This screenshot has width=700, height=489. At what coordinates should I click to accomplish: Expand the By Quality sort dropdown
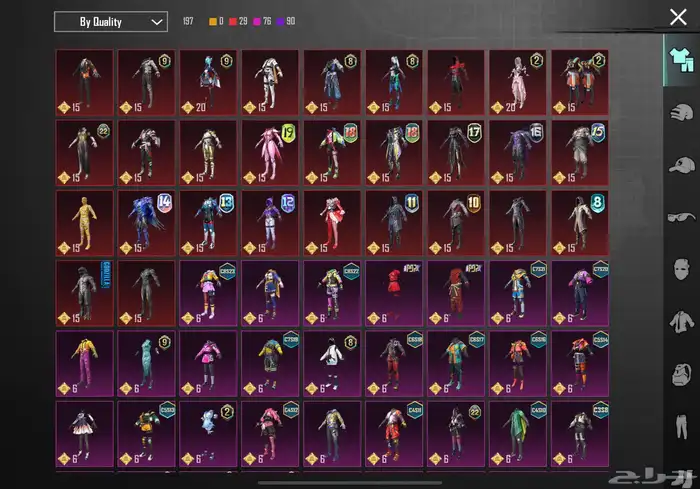pos(110,21)
